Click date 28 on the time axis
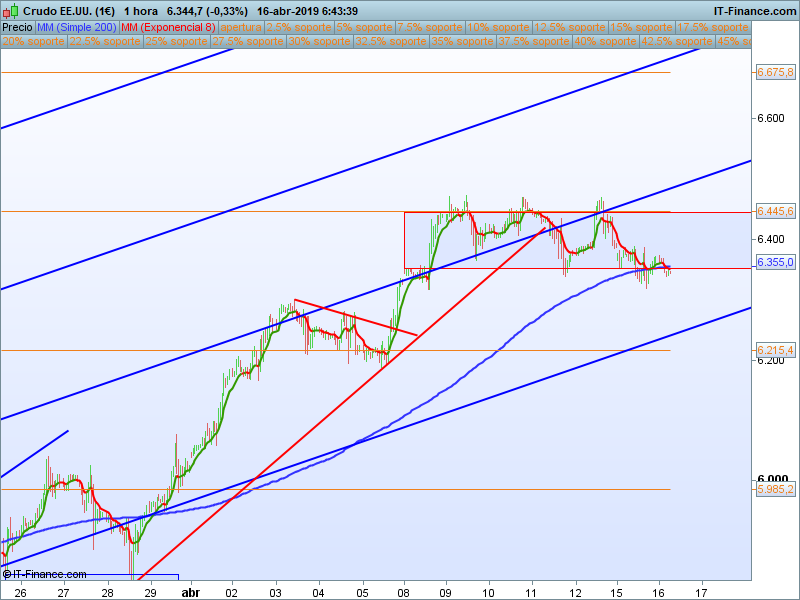This screenshot has width=800, height=600. pyautogui.click(x=107, y=592)
